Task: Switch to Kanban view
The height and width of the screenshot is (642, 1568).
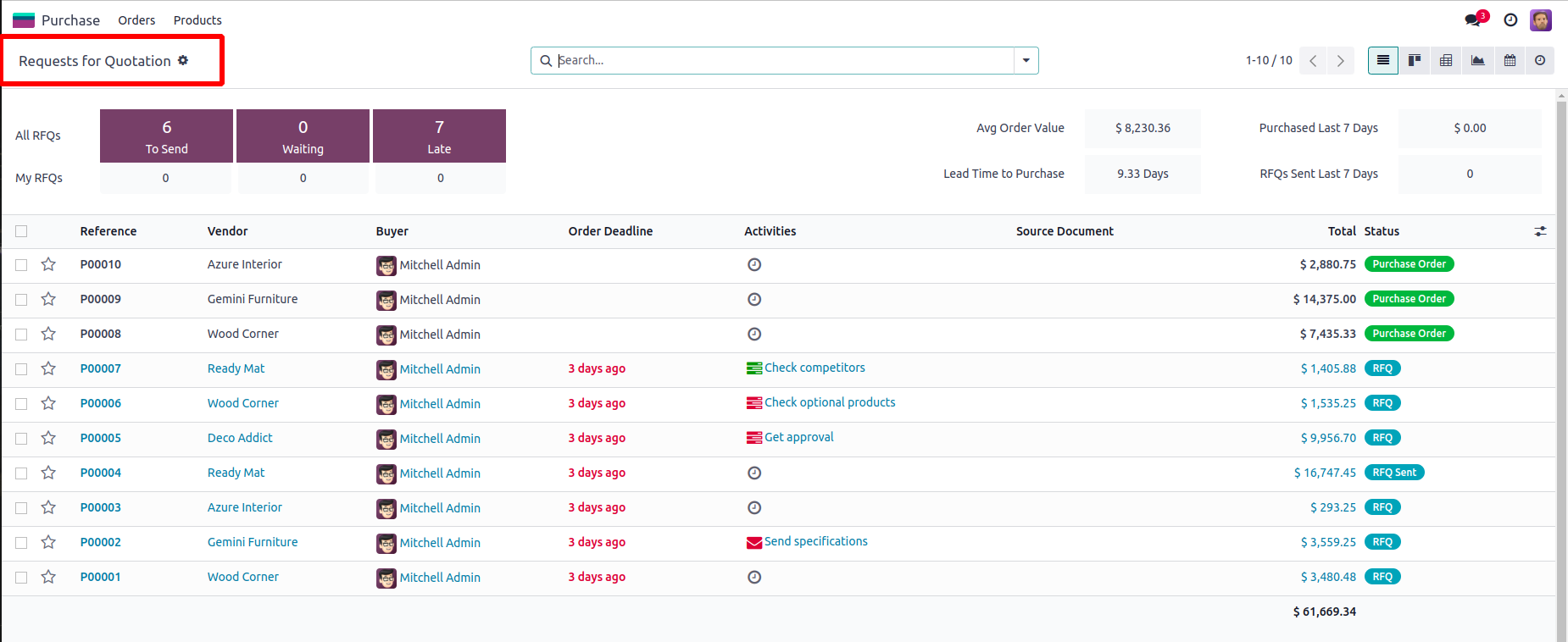Action: (1415, 60)
